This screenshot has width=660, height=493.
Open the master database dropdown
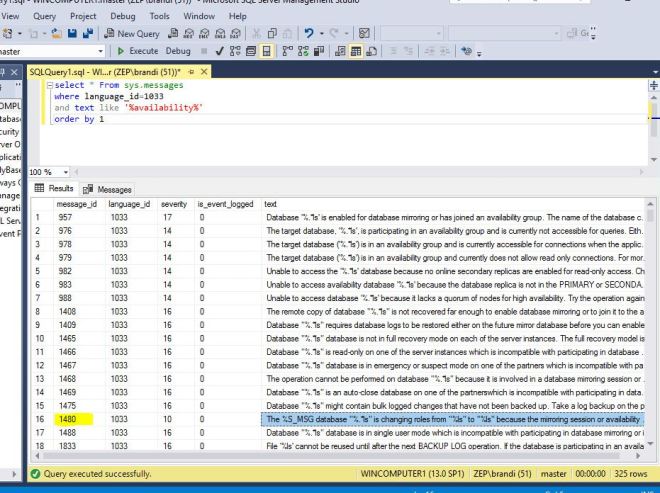pos(103,50)
